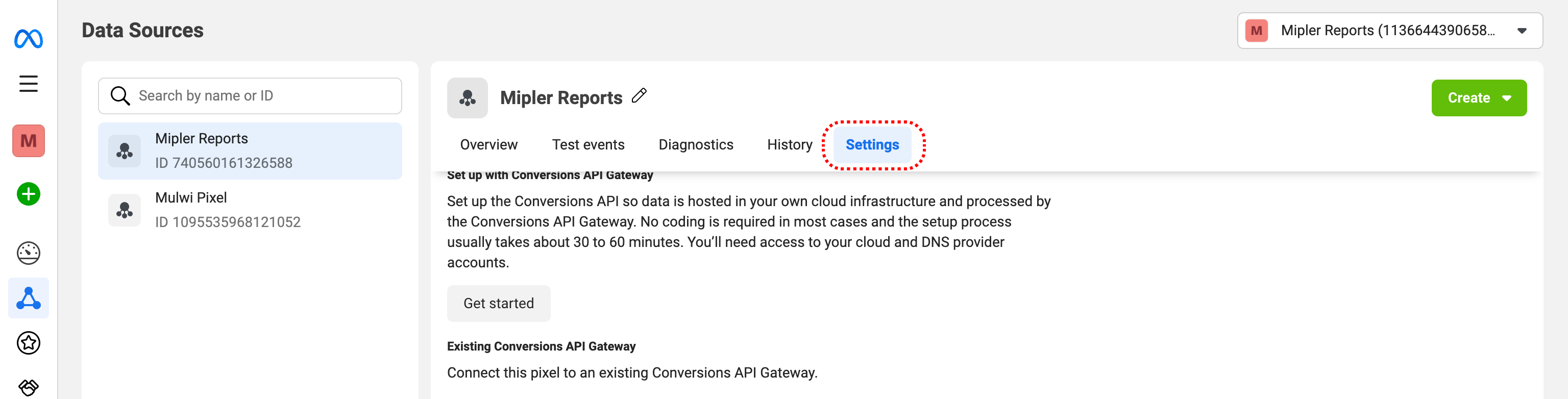This screenshot has width=1568, height=399.
Task: Click the Mulwi Pixel icon in list
Action: click(125, 210)
